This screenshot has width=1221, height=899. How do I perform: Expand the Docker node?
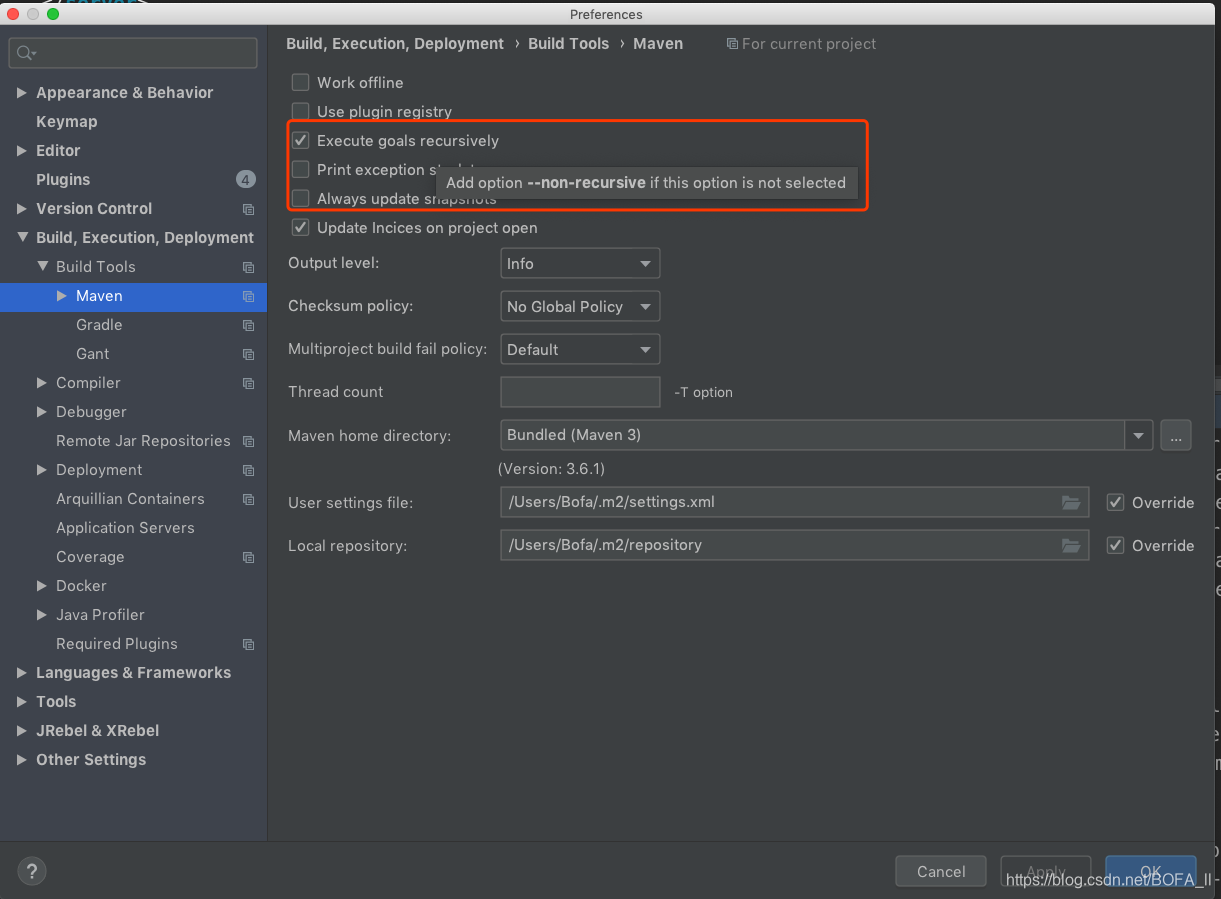(x=42, y=586)
